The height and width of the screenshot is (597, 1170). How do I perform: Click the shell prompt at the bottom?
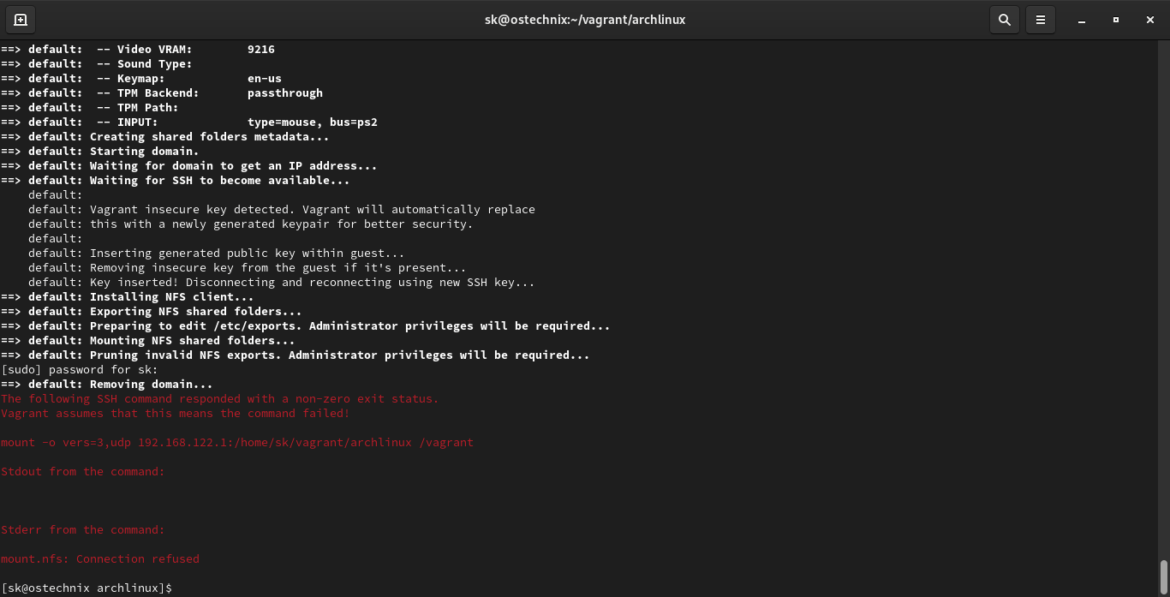(x=85, y=587)
